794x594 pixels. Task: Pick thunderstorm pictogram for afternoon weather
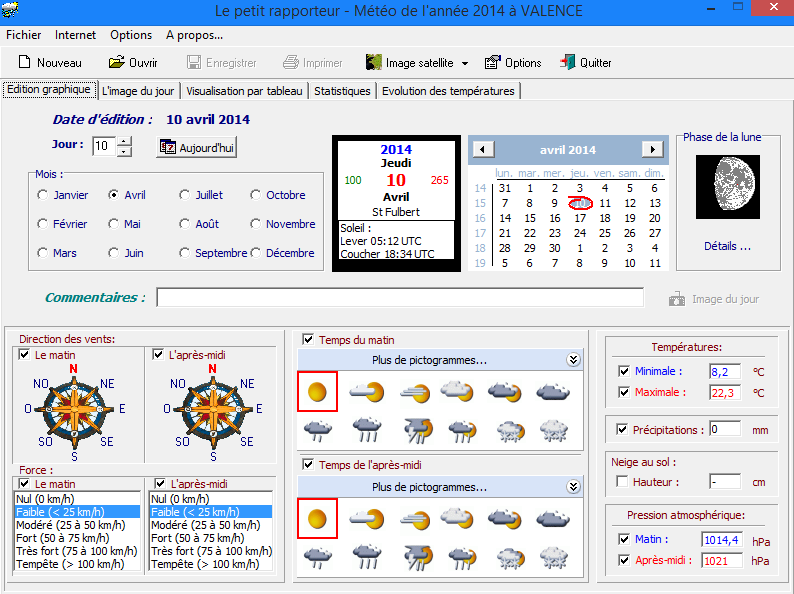point(418,557)
